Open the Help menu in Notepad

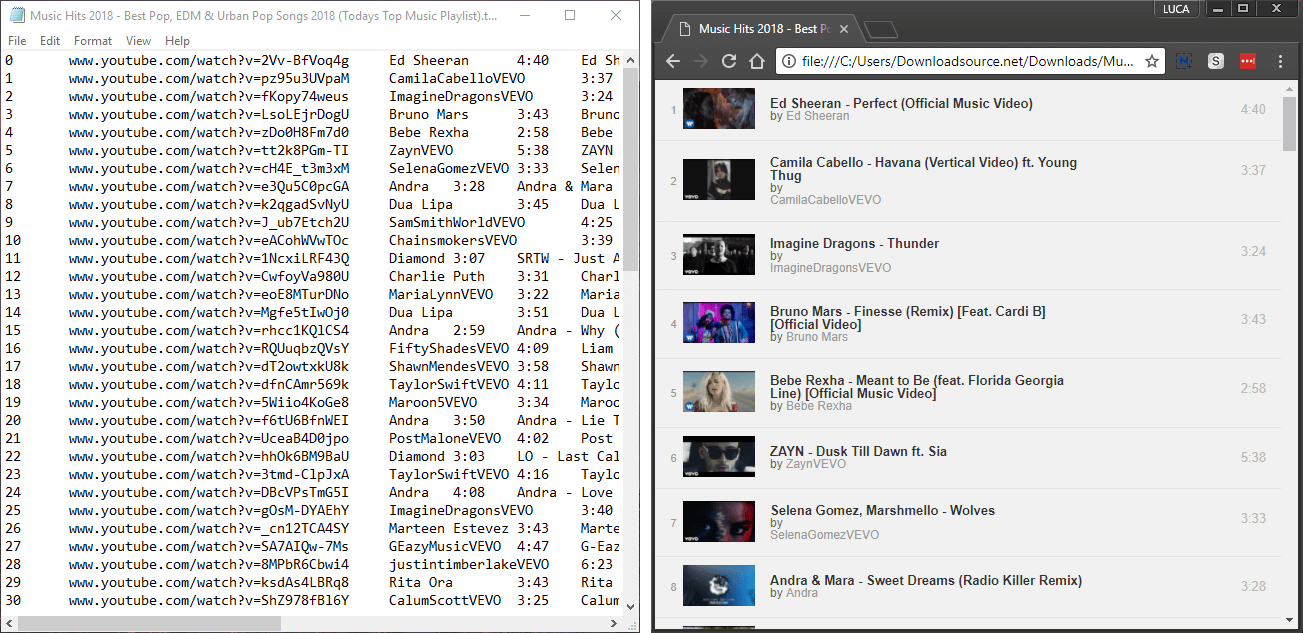177,41
